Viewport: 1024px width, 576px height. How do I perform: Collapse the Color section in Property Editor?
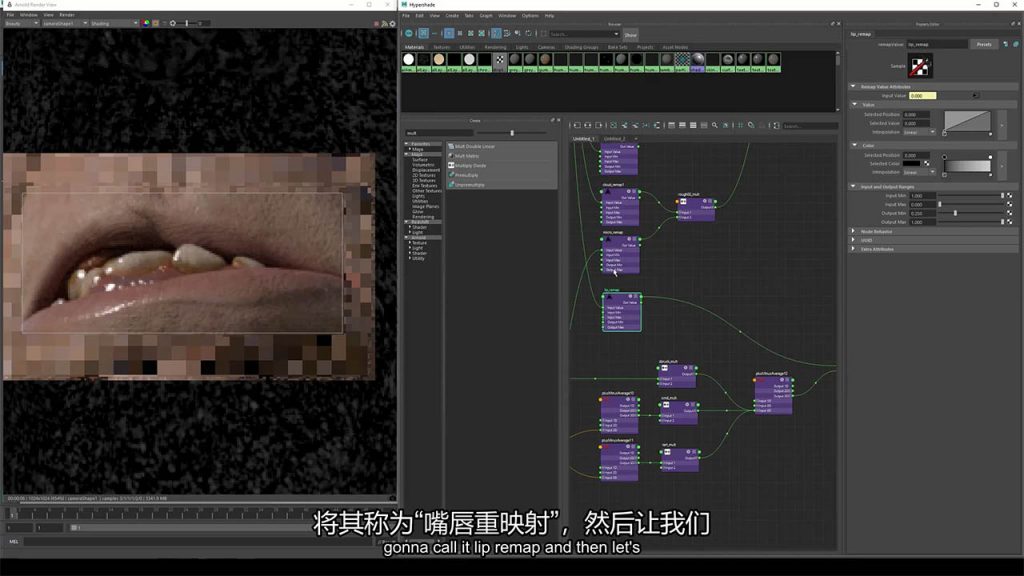[x=855, y=146]
